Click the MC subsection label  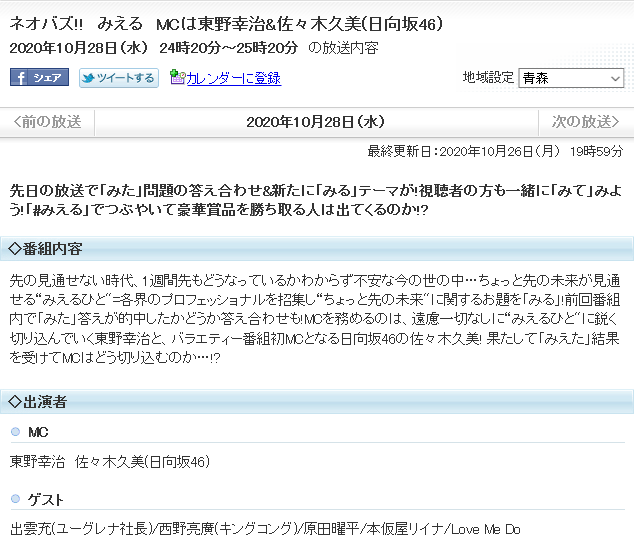pos(38,432)
